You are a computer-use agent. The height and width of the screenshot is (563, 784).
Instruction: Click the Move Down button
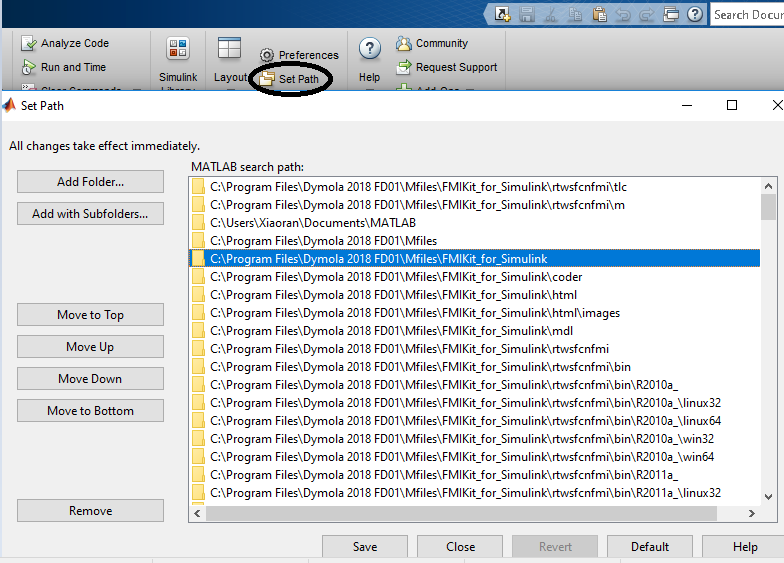click(x=90, y=379)
